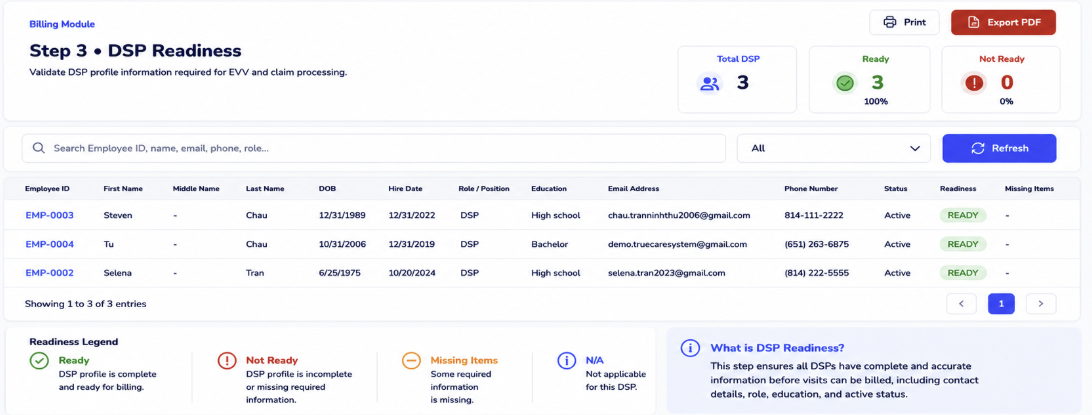Click the Billing Module breadcrumb link
1092x415 pixels.
(62, 24)
